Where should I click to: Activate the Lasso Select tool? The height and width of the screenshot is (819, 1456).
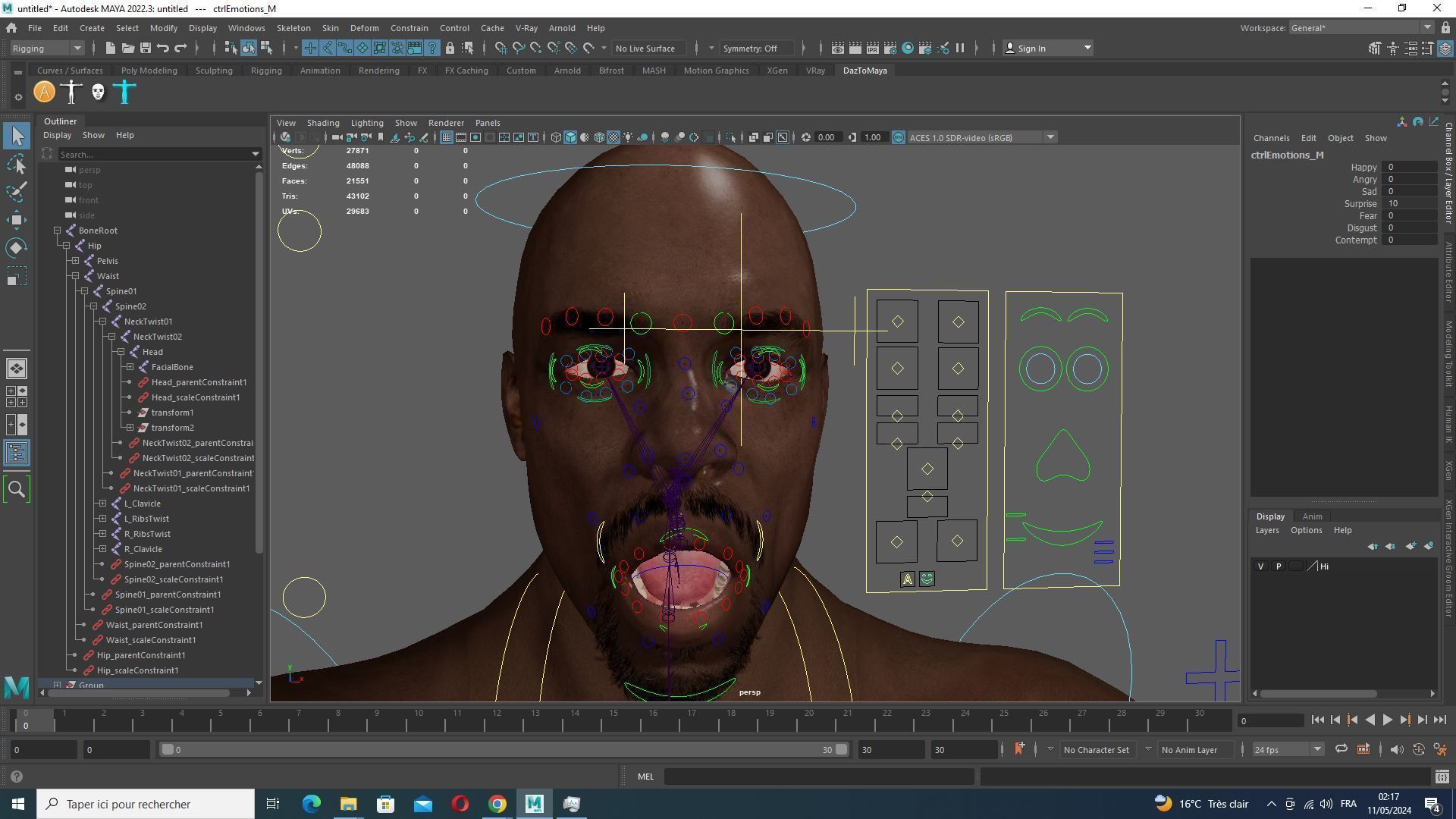click(17, 164)
